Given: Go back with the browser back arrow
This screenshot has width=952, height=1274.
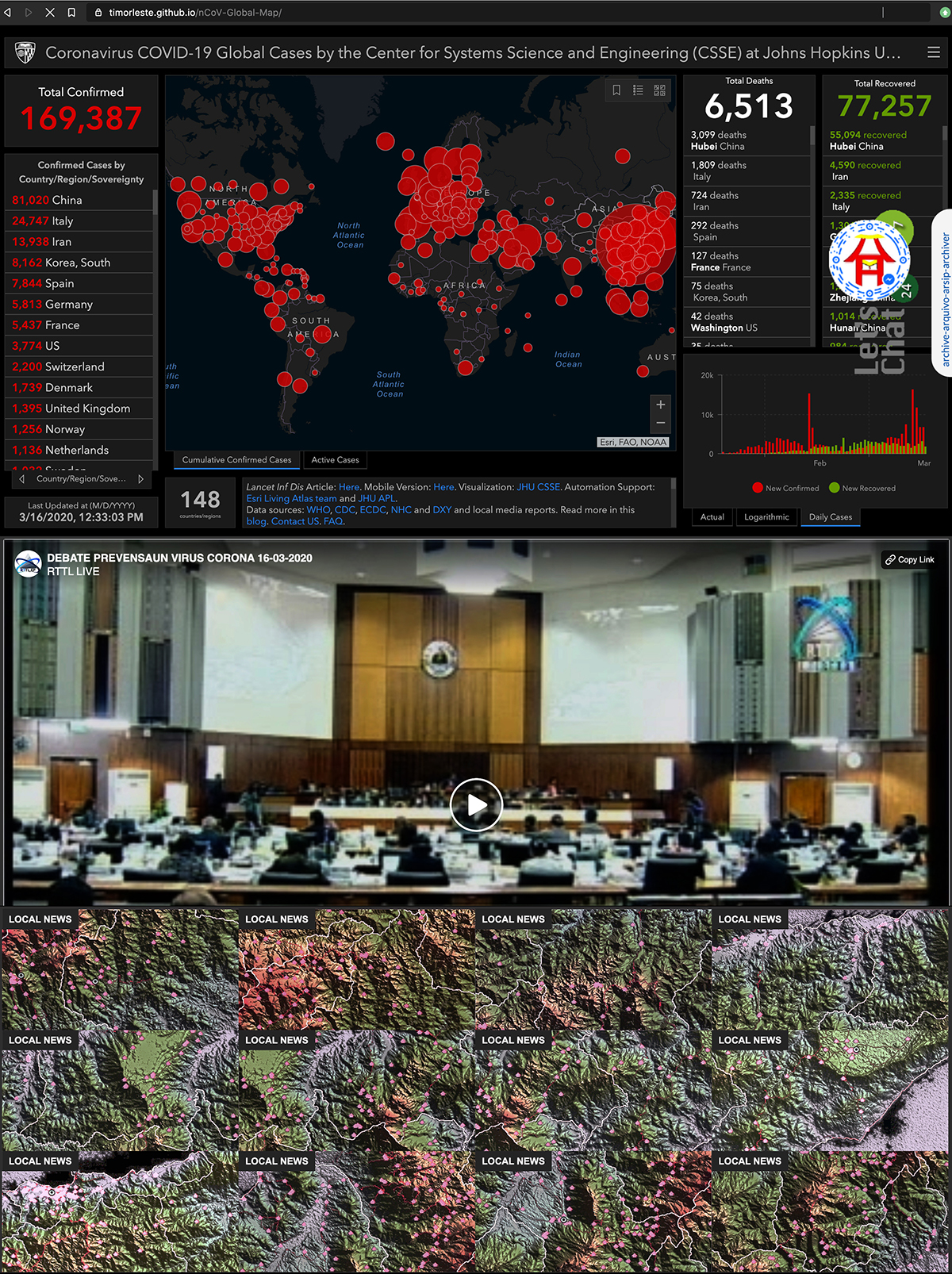Looking at the screenshot, I should 8,13.
